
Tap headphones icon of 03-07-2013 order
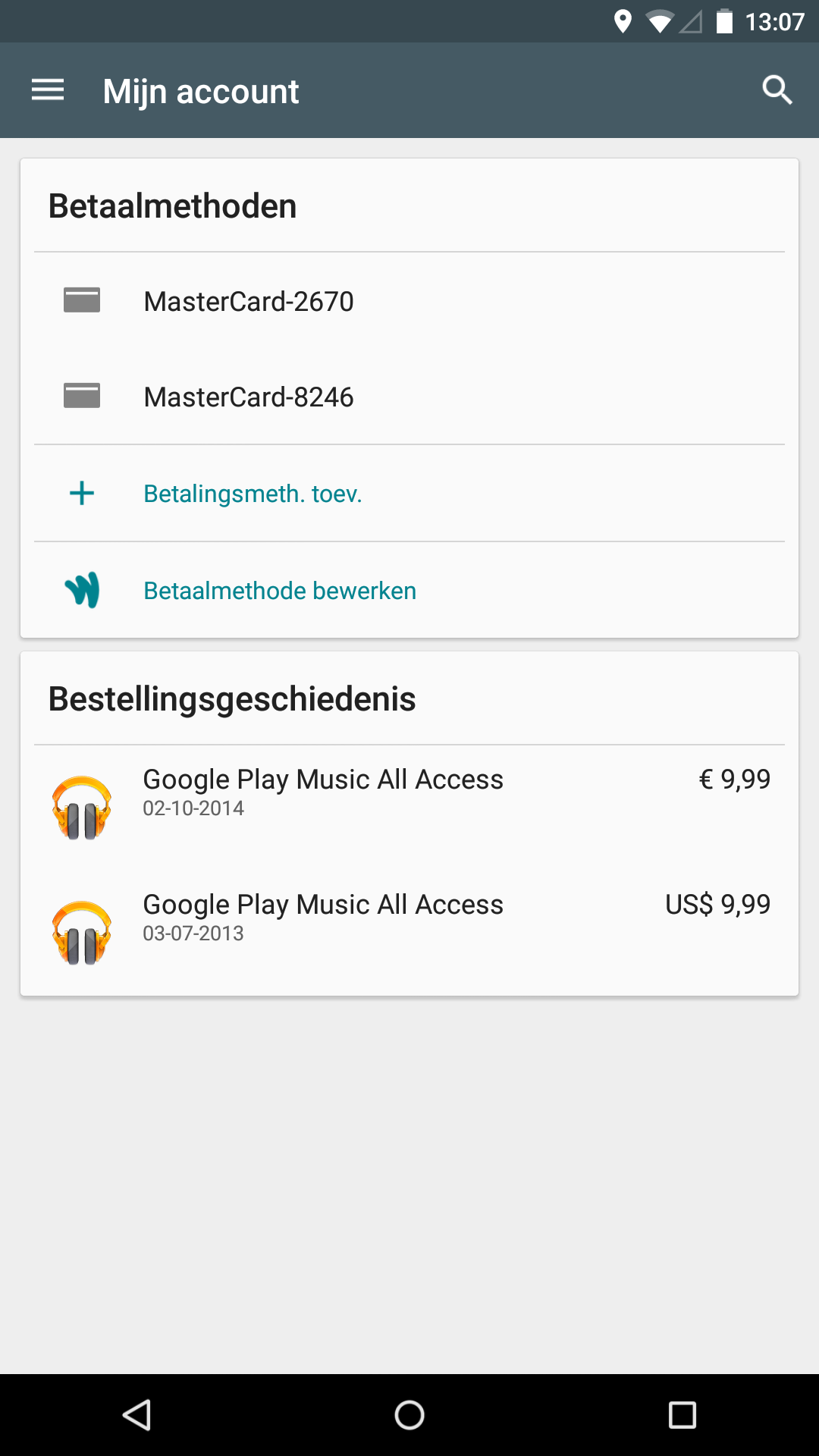tap(82, 933)
